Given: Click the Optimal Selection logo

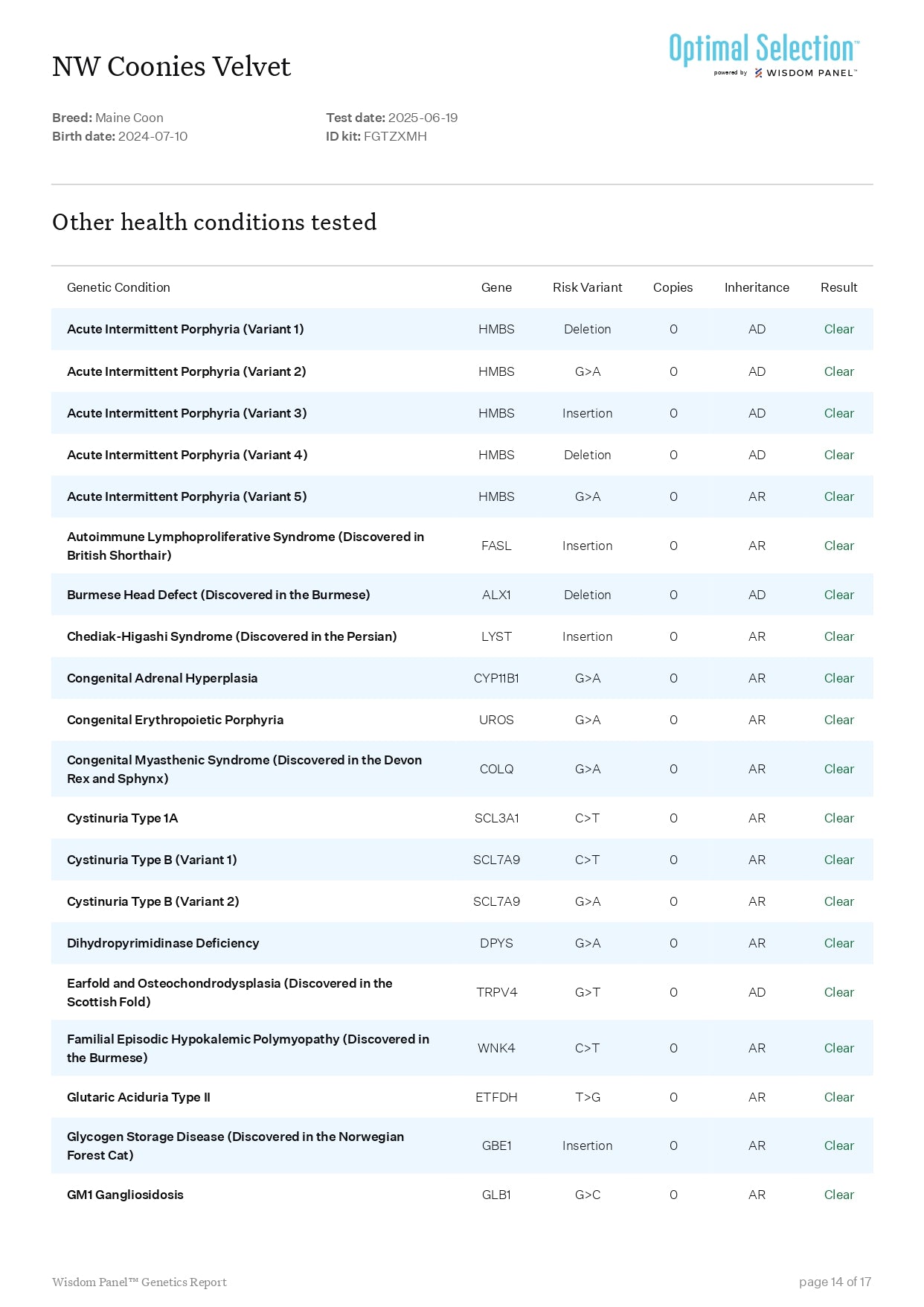Looking at the screenshot, I should coord(763,49).
